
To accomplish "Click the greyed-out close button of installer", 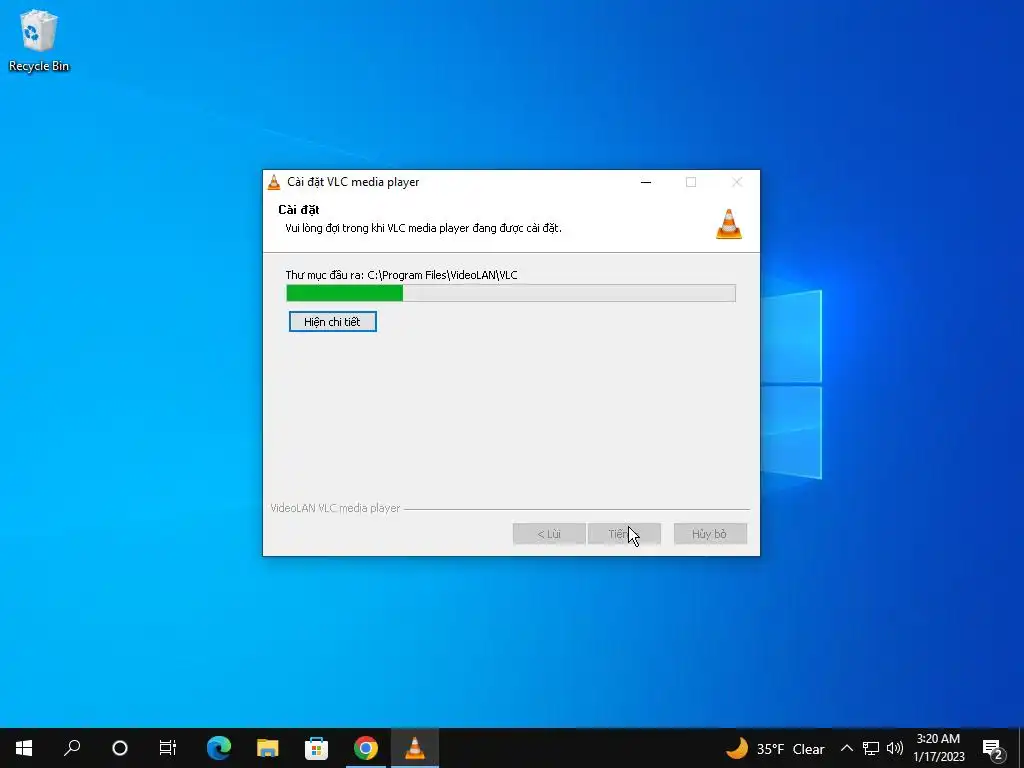I will pyautogui.click(x=737, y=182).
